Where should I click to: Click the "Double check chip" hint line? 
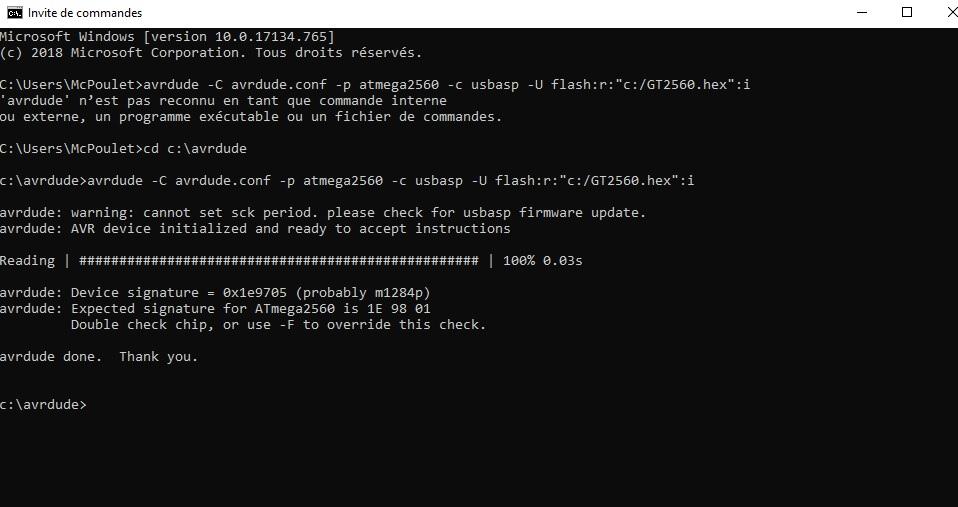pos(278,325)
